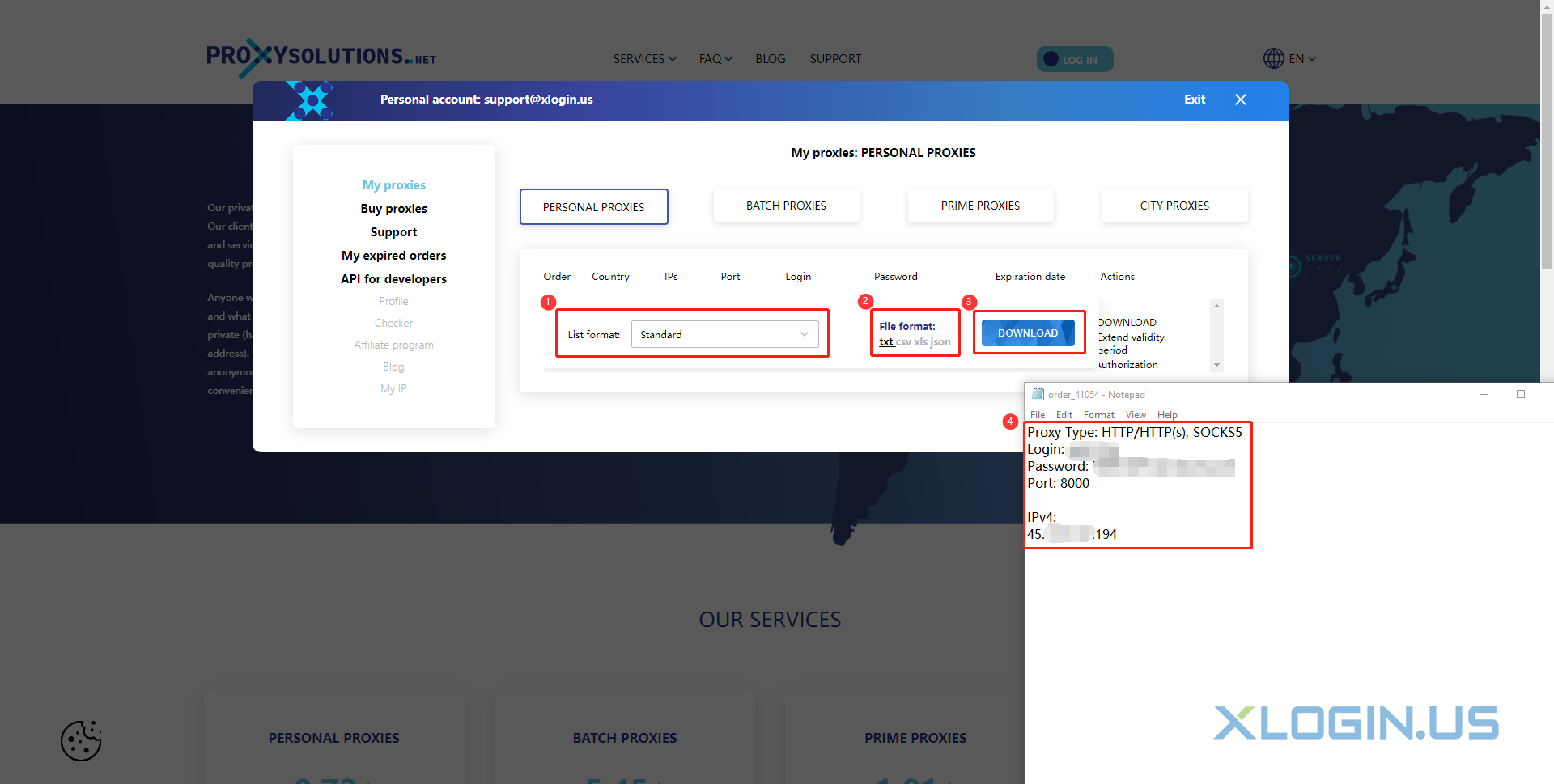
Task: Select csv file format
Action: point(903,342)
